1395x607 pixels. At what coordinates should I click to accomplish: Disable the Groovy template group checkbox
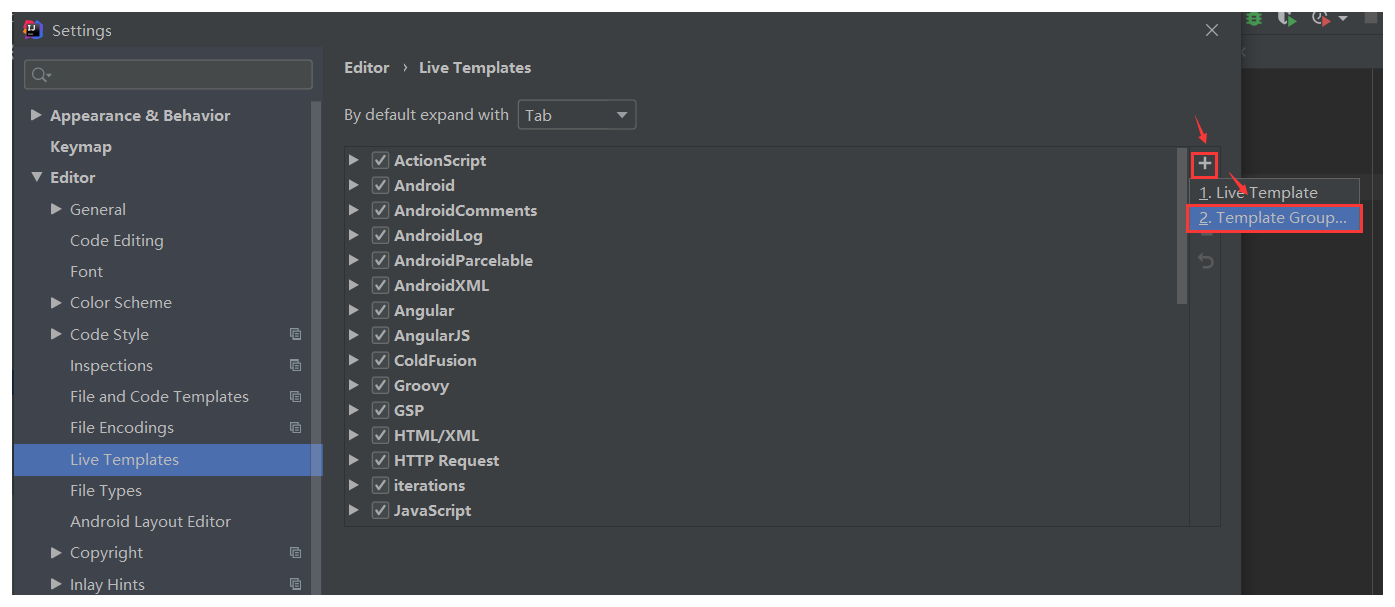coord(380,385)
